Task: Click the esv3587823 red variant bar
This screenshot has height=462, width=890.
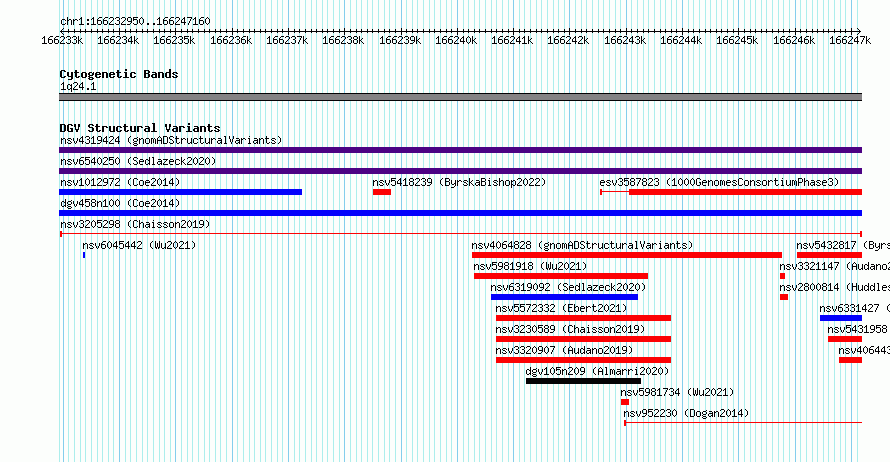Action: coord(745,192)
